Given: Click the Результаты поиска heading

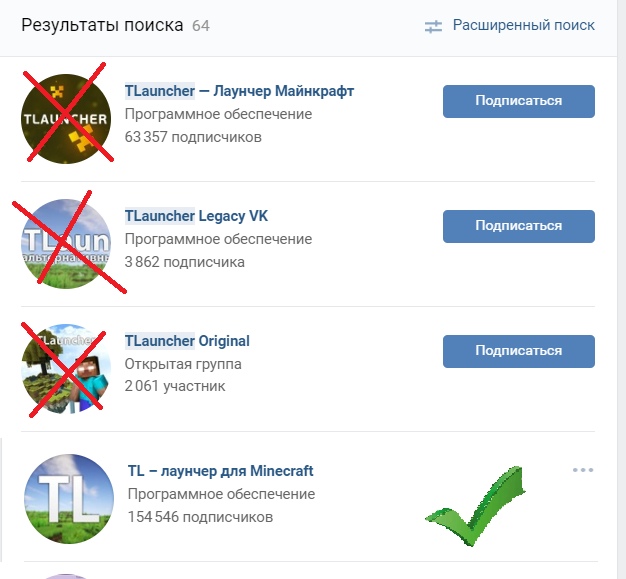Looking at the screenshot, I should click(102, 25).
